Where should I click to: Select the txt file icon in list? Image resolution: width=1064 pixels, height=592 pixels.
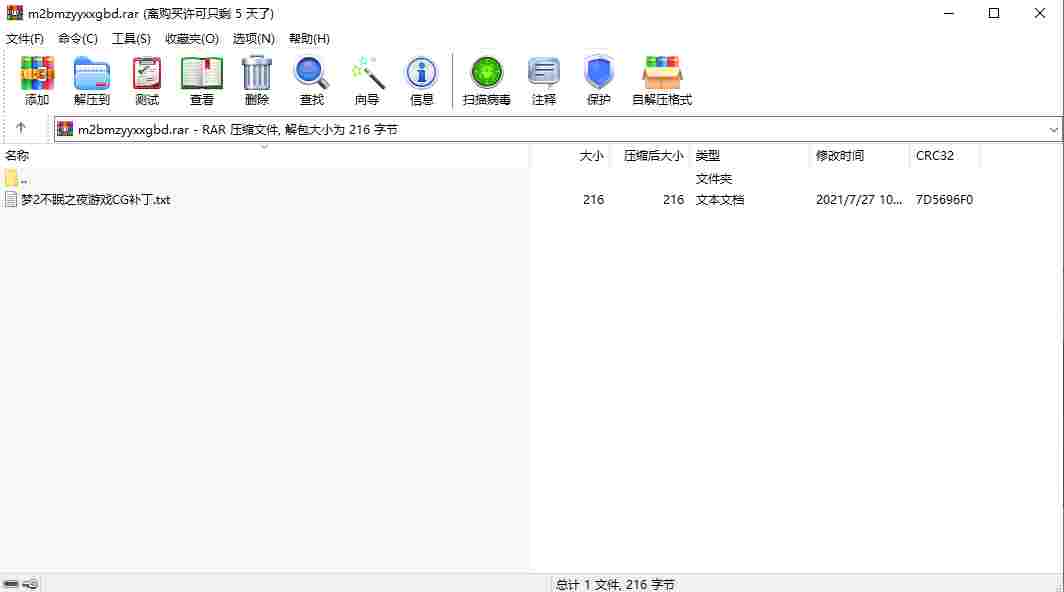point(11,199)
